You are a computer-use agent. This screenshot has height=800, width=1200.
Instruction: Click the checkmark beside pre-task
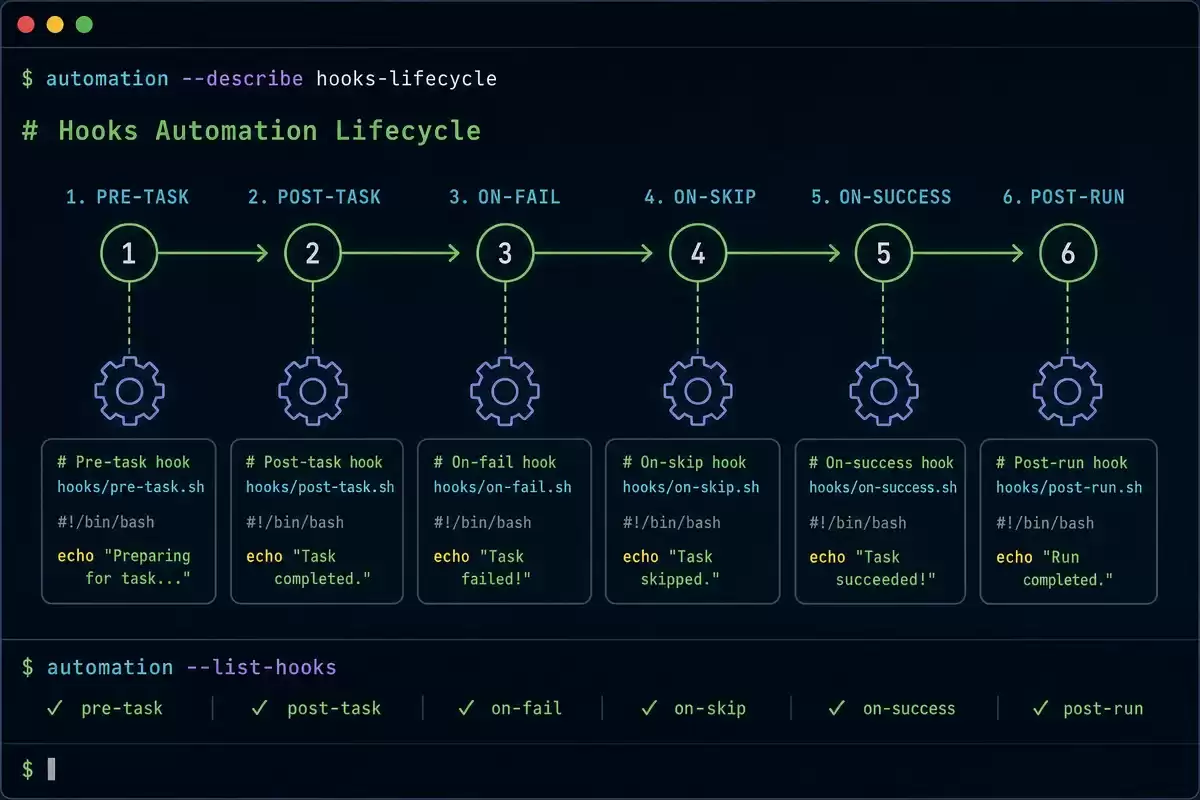pyautogui.click(x=54, y=708)
